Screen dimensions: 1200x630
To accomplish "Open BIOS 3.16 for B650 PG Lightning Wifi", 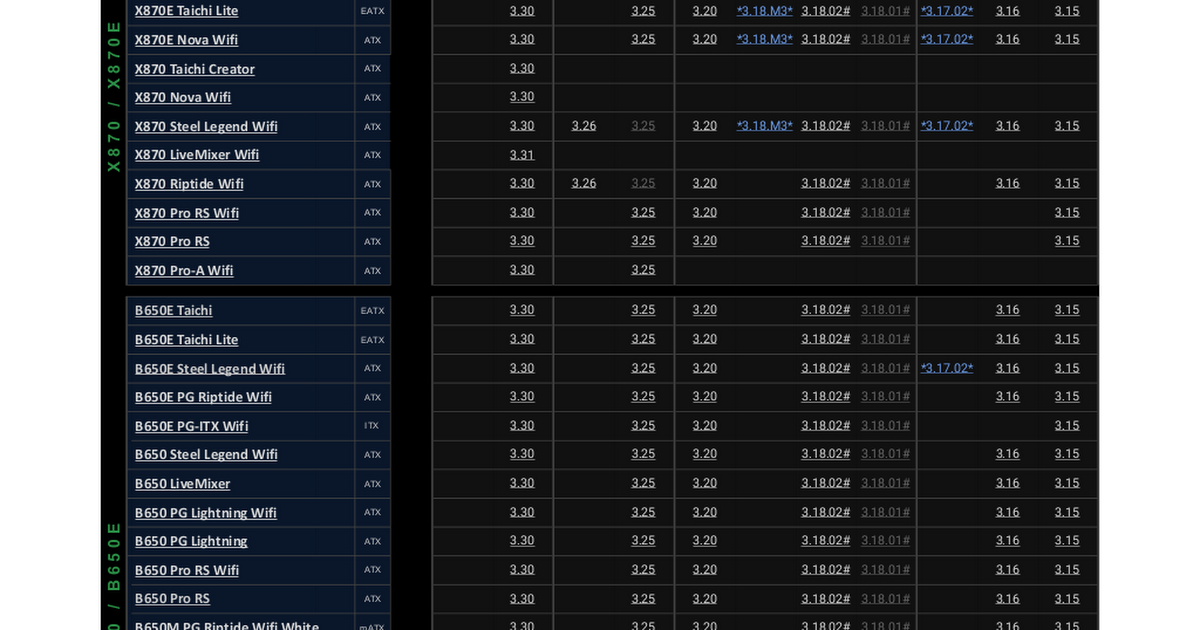I will (x=1008, y=512).
